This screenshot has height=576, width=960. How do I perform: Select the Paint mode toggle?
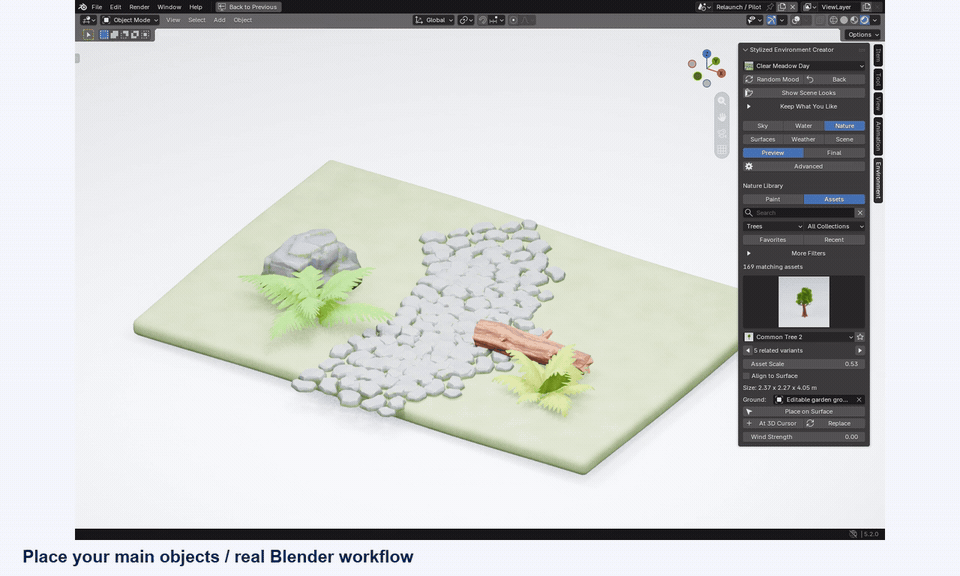(773, 200)
